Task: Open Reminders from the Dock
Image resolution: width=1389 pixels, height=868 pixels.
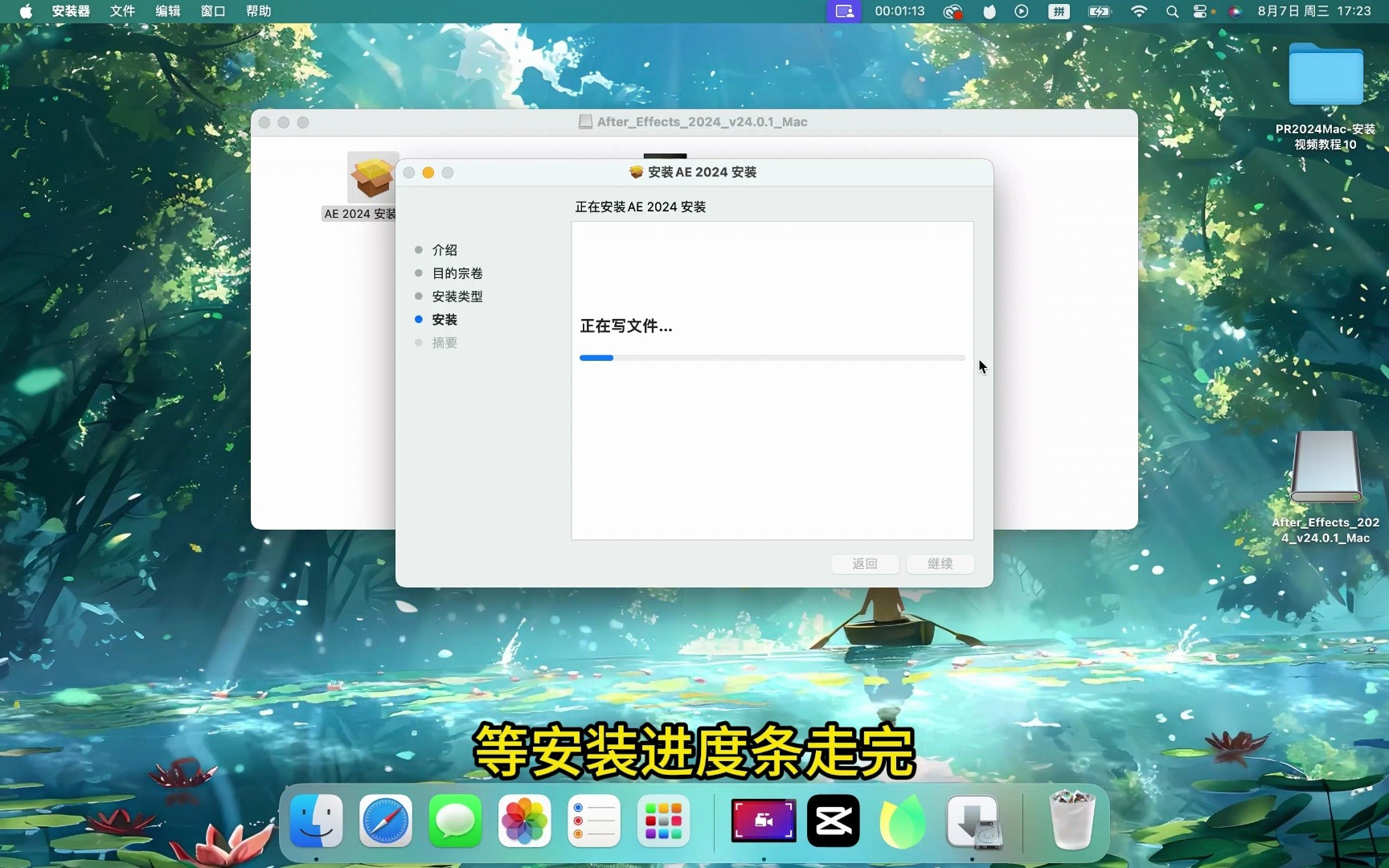Action: pos(594,821)
